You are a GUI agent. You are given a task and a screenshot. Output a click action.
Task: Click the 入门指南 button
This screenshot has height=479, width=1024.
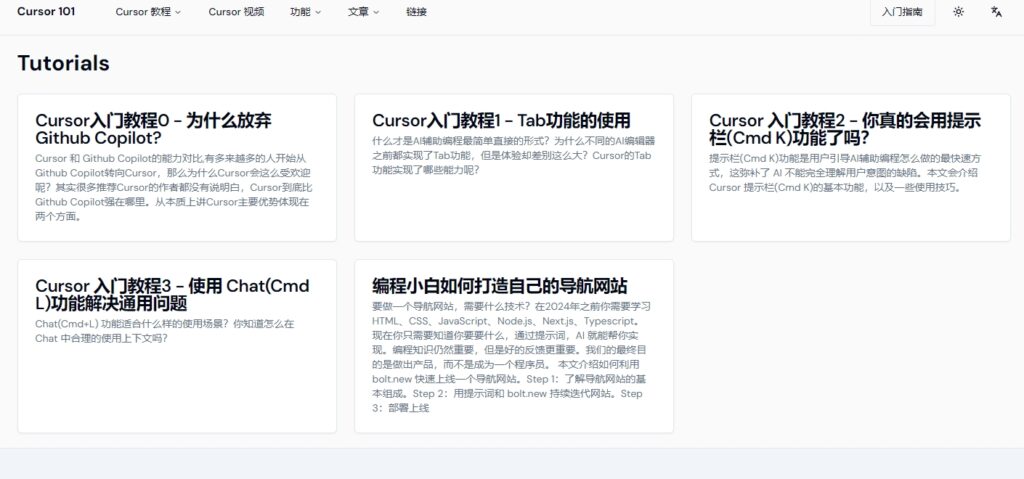point(902,12)
